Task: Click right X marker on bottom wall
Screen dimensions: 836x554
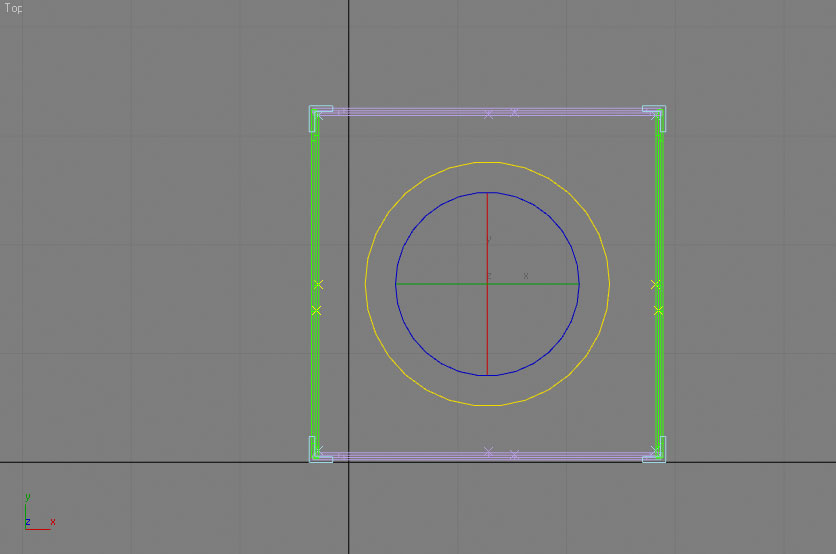Action: coord(514,455)
